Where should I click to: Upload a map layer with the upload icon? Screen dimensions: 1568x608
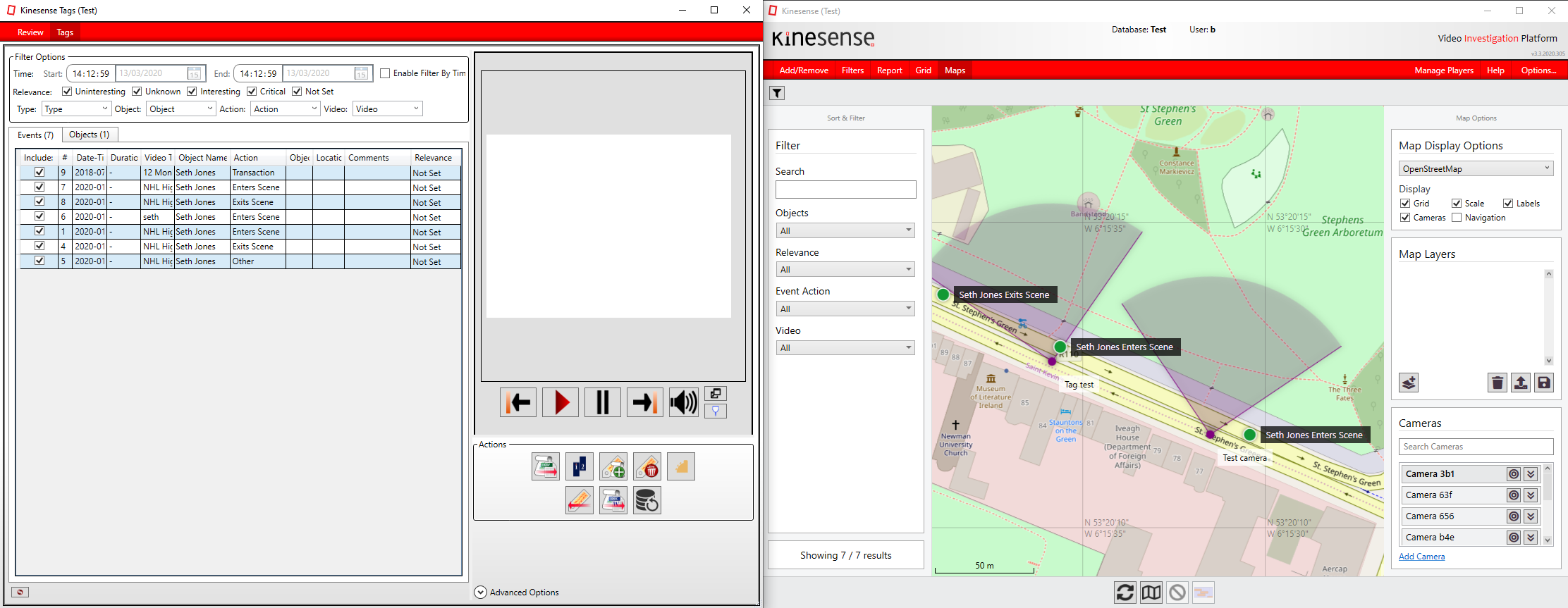[1521, 383]
